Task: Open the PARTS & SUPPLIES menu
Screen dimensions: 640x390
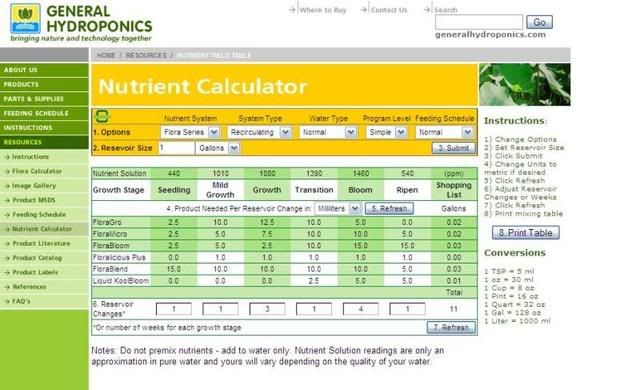Action: (x=44, y=99)
